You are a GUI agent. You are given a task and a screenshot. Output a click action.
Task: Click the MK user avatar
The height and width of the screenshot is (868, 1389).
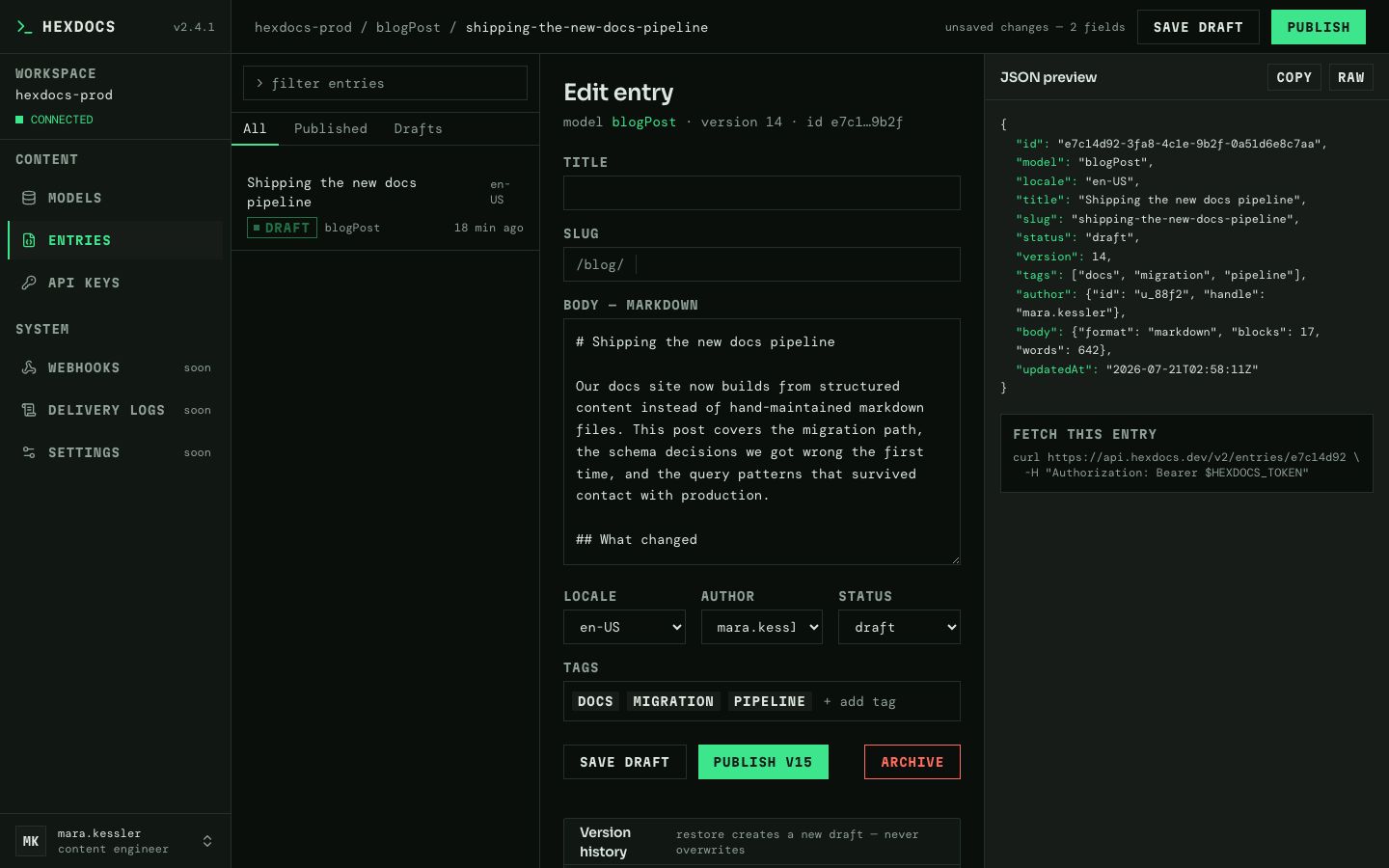[x=31, y=841]
